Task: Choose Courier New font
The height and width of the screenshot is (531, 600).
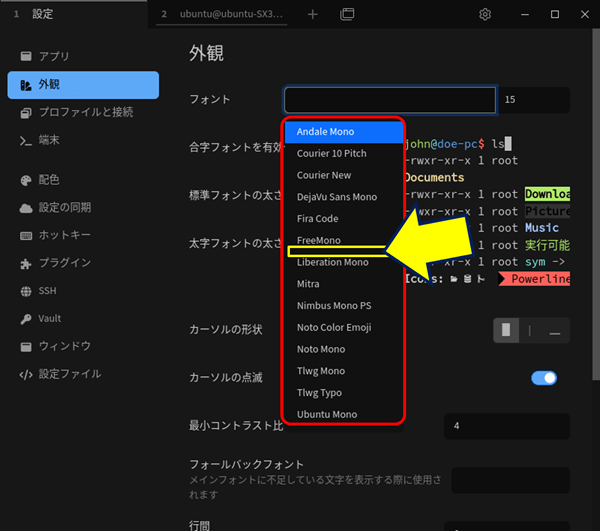Action: point(344,175)
